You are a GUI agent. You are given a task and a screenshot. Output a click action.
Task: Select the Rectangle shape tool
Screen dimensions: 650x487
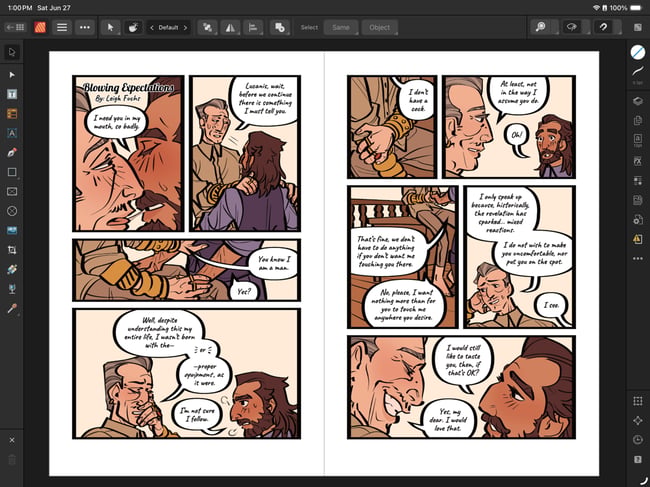click(12, 172)
